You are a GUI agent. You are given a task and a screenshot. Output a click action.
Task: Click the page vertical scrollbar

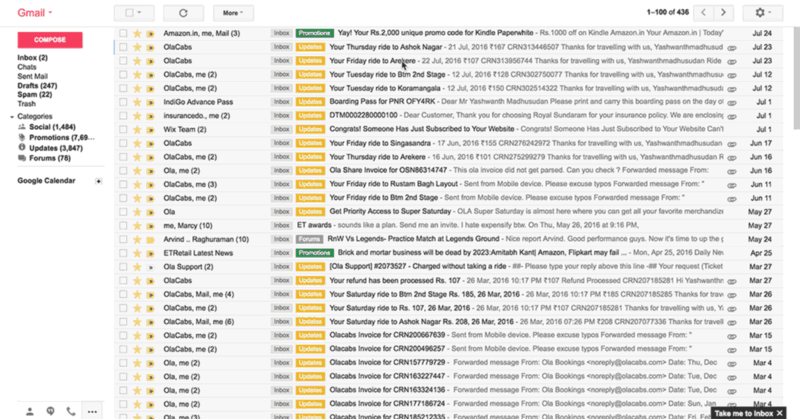click(x=796, y=77)
